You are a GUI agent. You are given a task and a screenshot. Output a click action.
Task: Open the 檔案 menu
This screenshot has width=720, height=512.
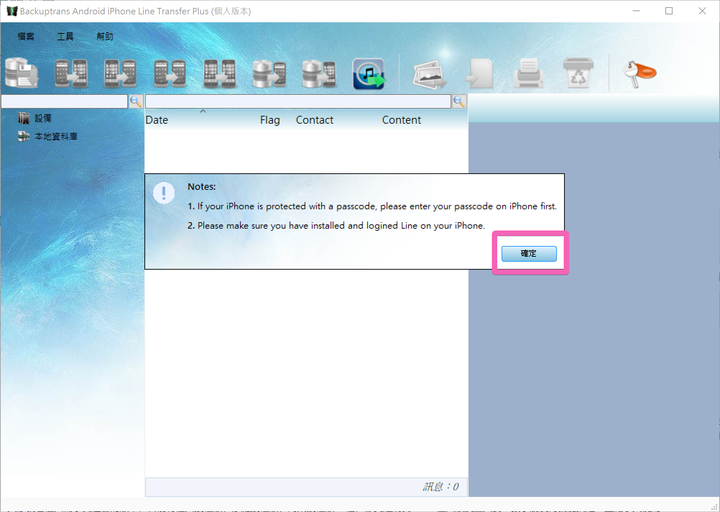26,36
